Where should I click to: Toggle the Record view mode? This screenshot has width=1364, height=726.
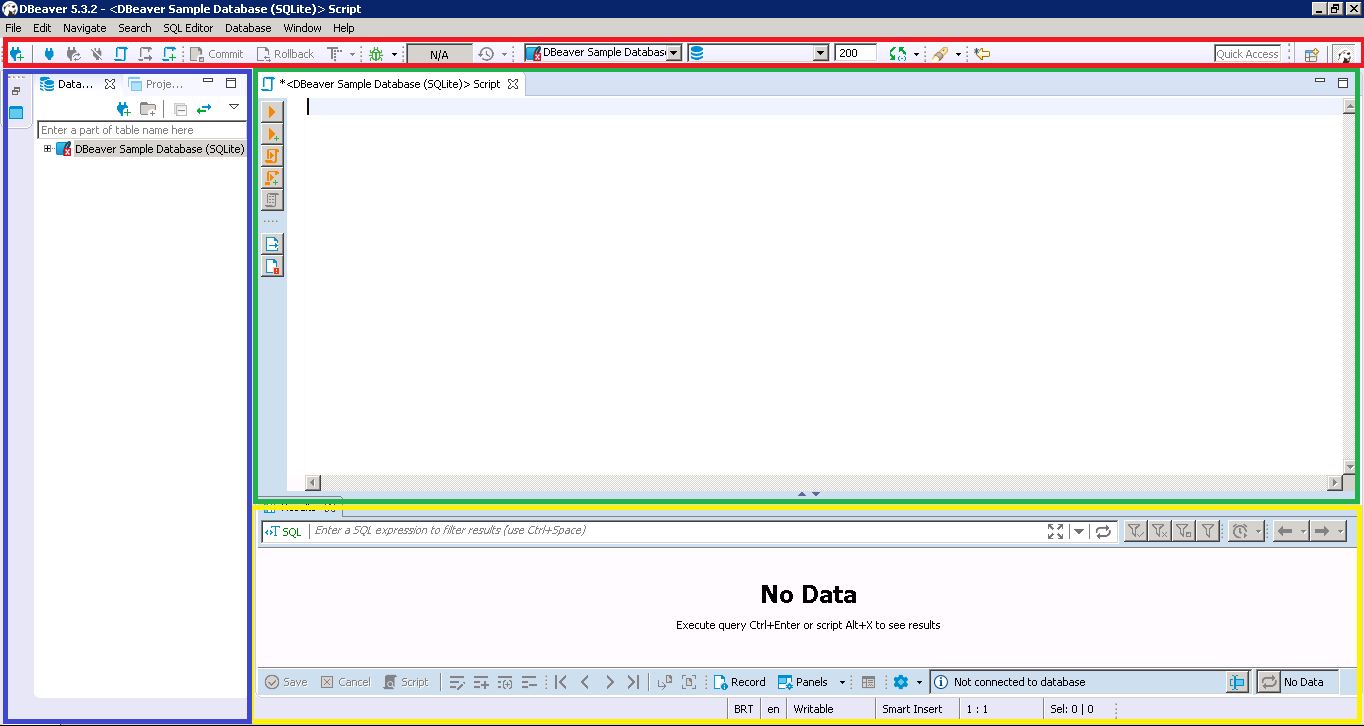click(x=740, y=682)
